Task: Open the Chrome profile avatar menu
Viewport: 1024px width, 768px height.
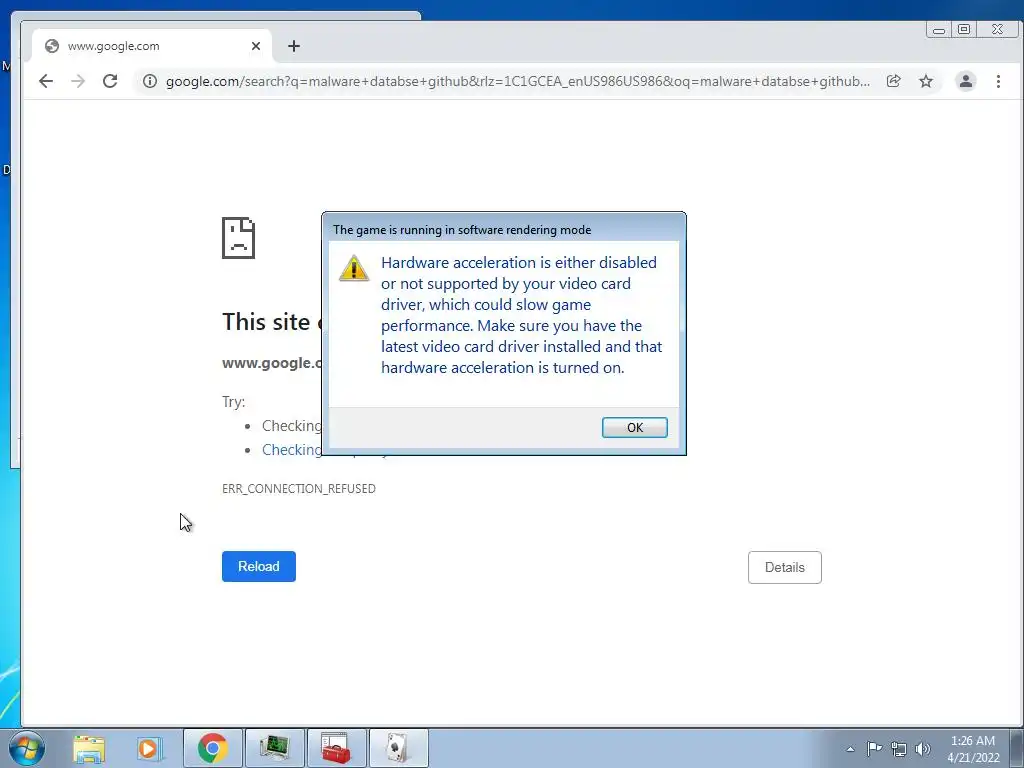Action: (x=965, y=81)
